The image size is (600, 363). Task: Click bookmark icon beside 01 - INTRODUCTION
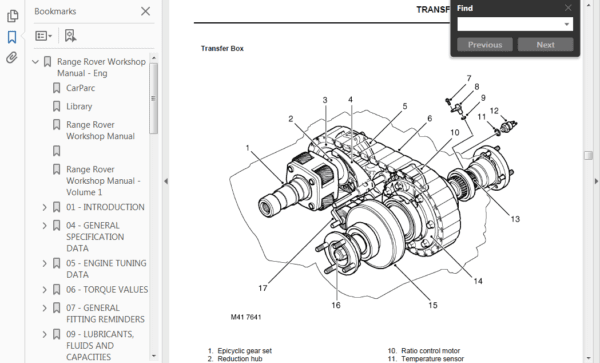57,207
